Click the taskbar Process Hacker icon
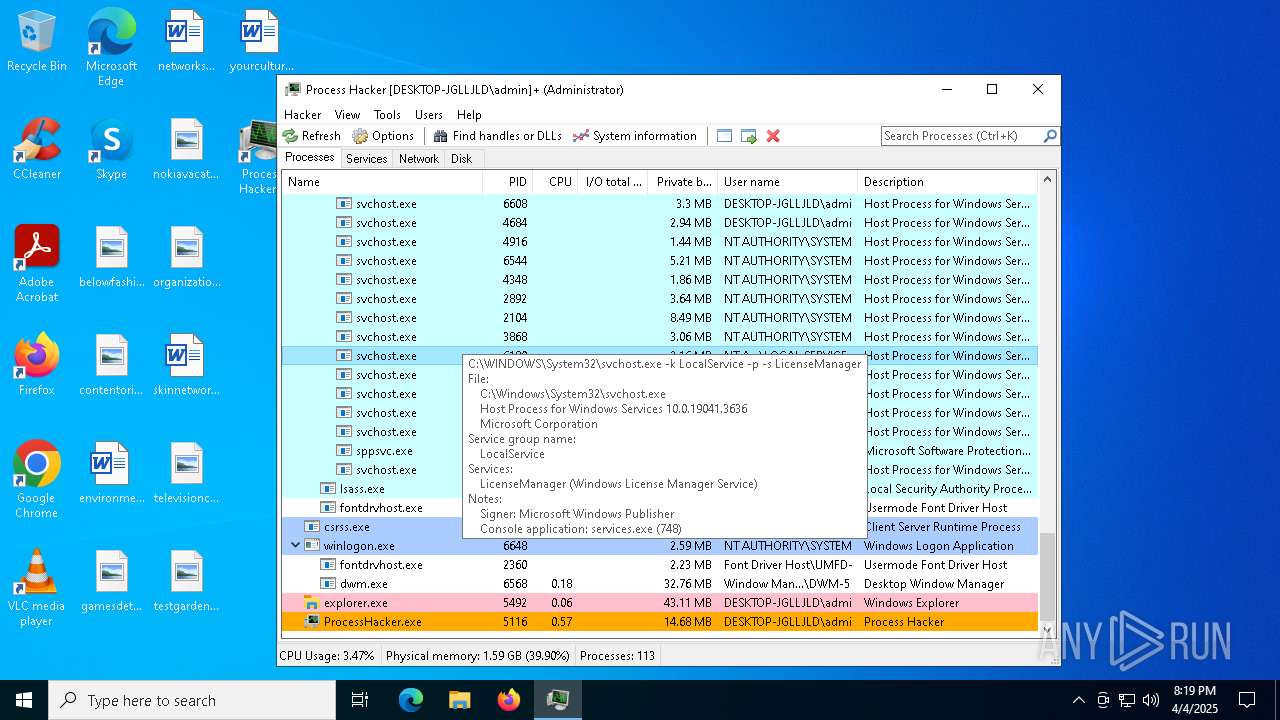The image size is (1280, 720). 557,700
